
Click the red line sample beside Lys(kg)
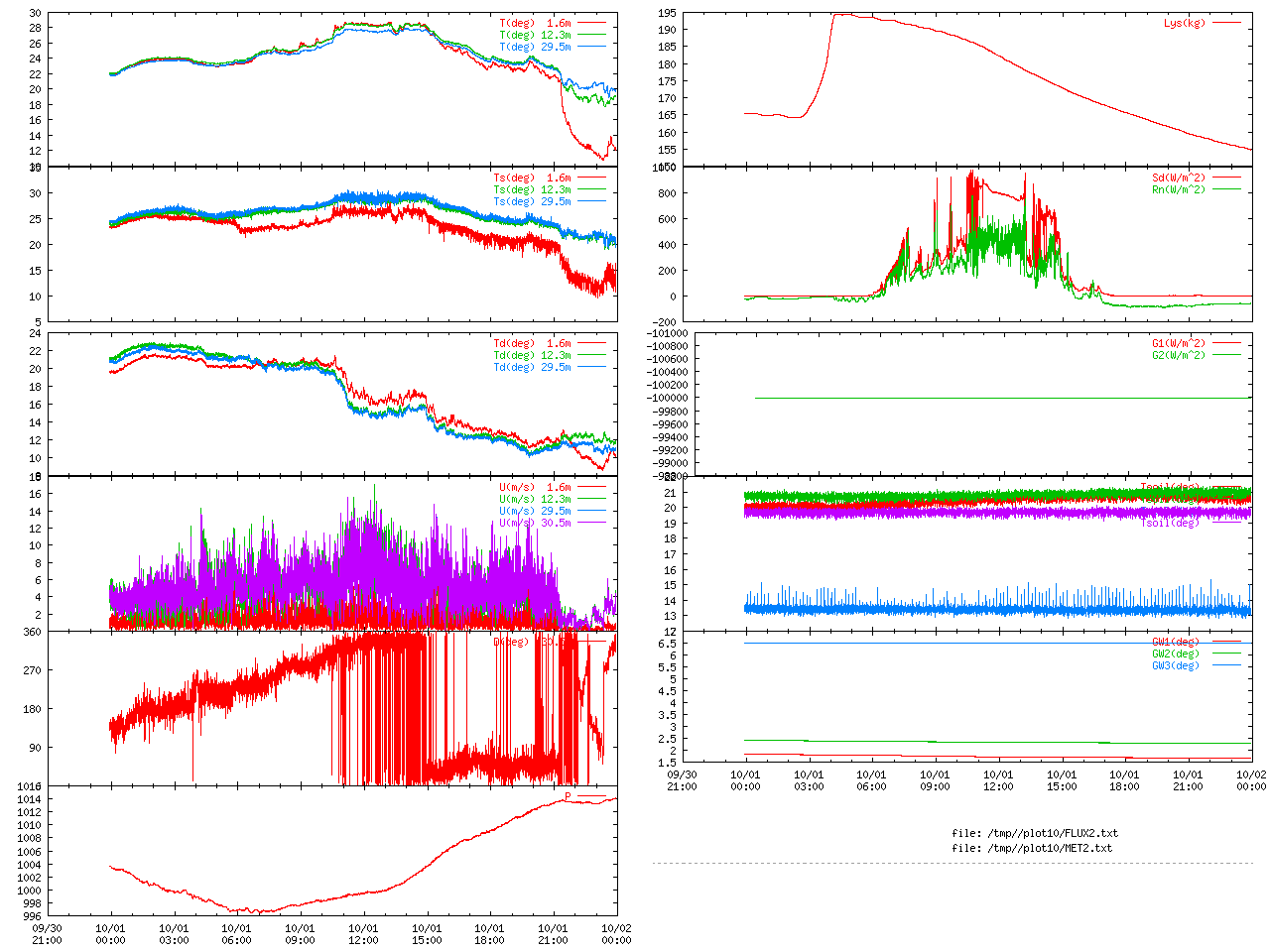point(1226,23)
